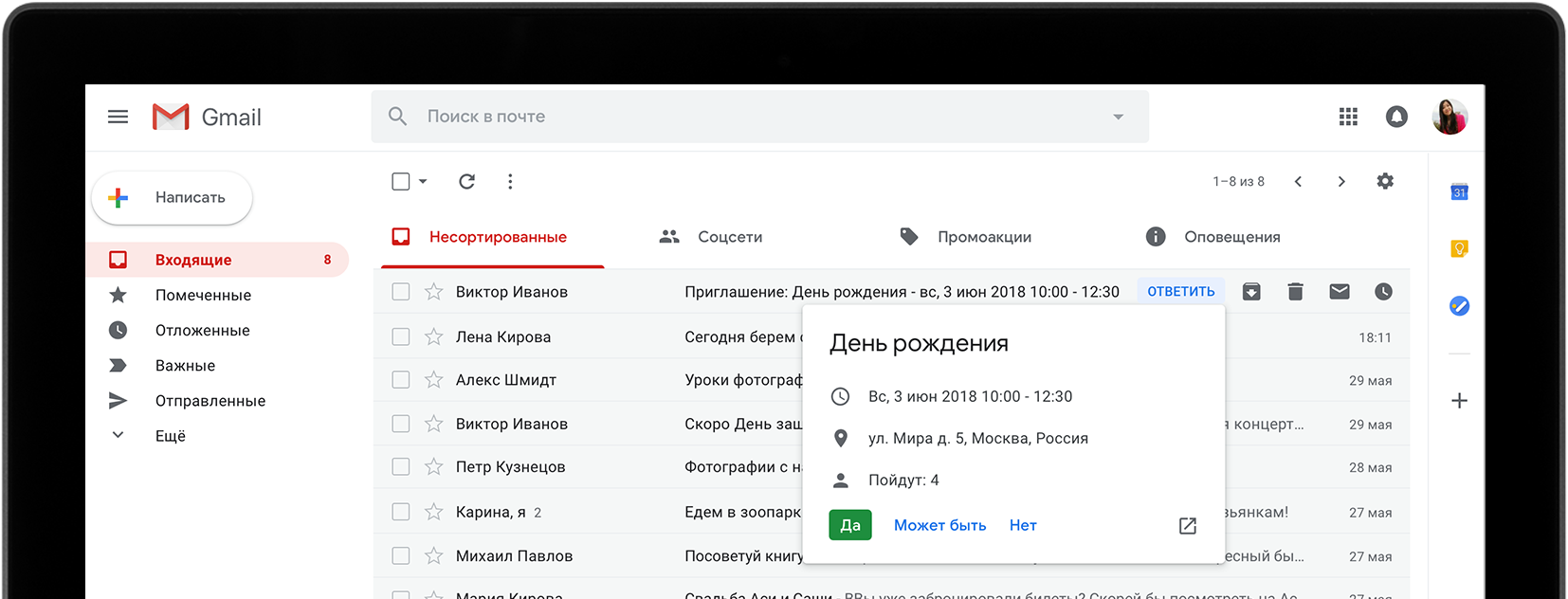Click the Написать compose button

coord(173,197)
